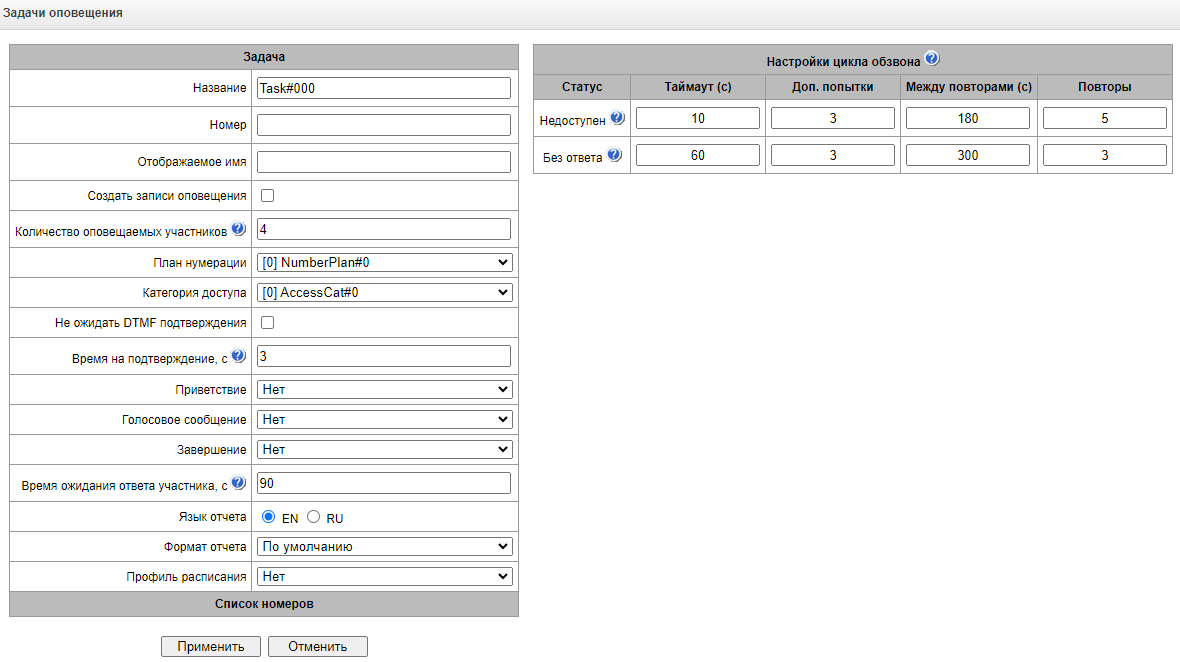Expand Формат отчета dropdown

tap(385, 546)
